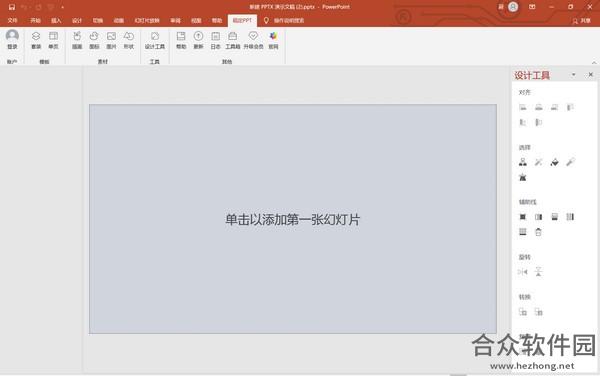
Task: Switch to the 幻灯片放映 slideshow tab
Action: (x=147, y=20)
